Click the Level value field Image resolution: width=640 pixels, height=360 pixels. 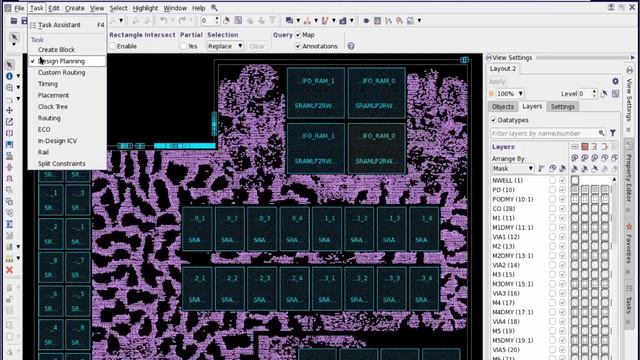(584, 93)
